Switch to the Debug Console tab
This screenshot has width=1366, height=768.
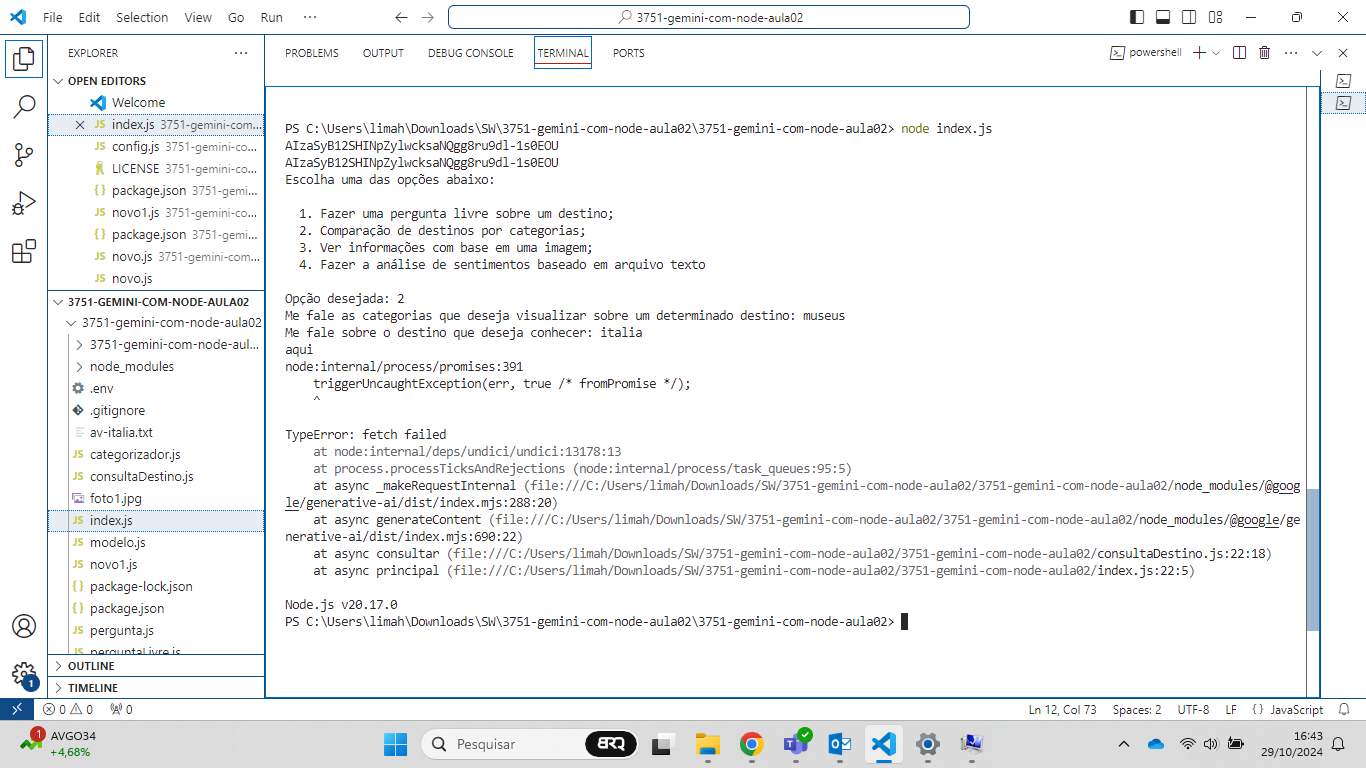coord(470,53)
